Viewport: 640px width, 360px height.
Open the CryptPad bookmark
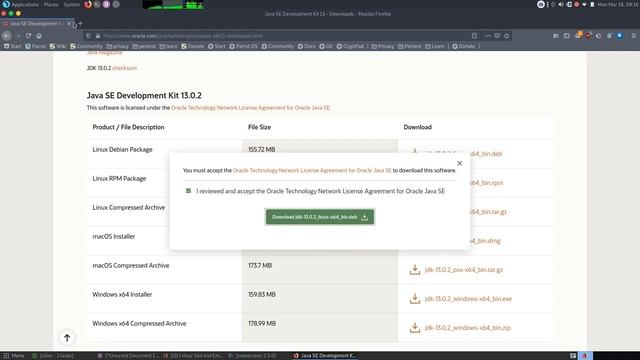tap(350, 46)
